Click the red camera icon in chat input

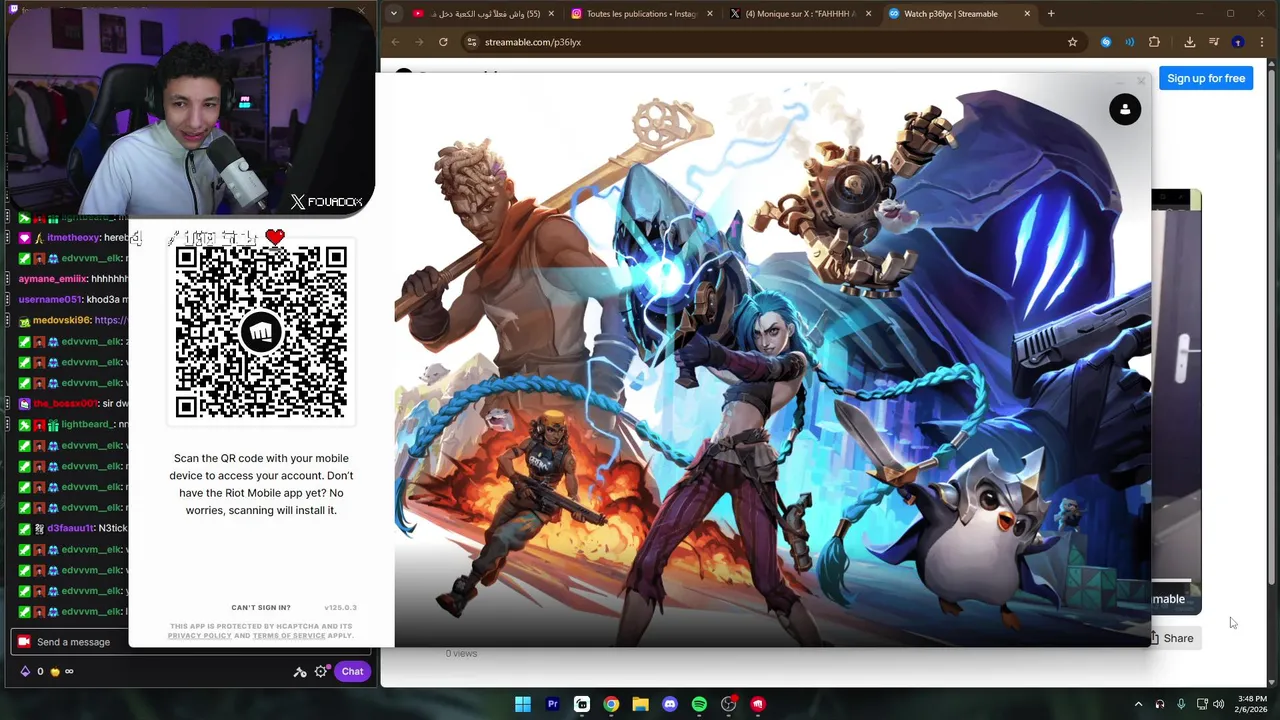point(24,642)
